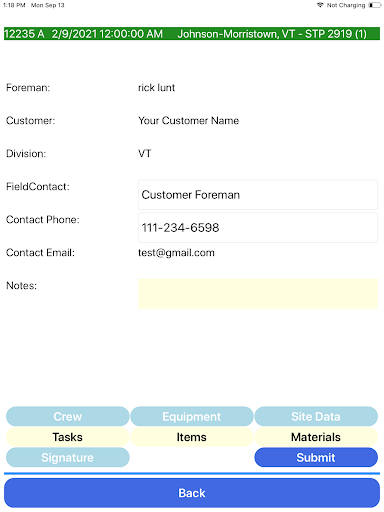
Task: Tap the Your Customer Name value
Action: click(x=189, y=120)
